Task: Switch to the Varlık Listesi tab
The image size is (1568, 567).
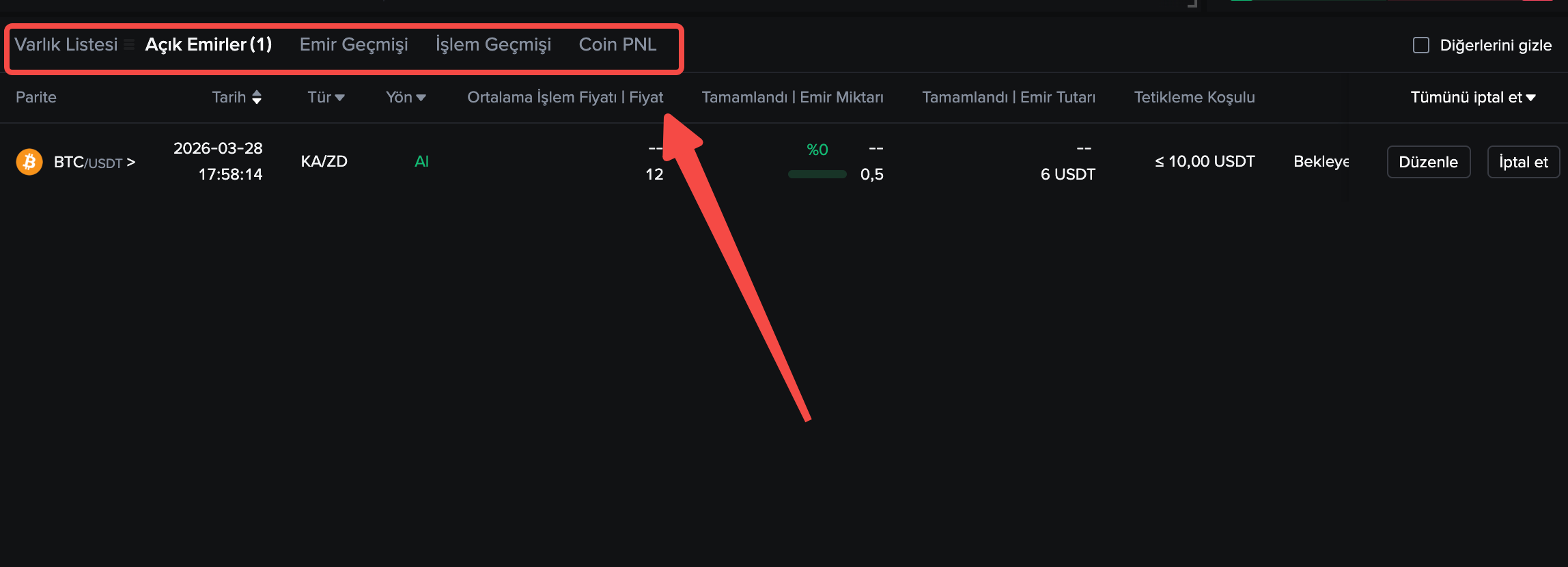Action: click(66, 45)
